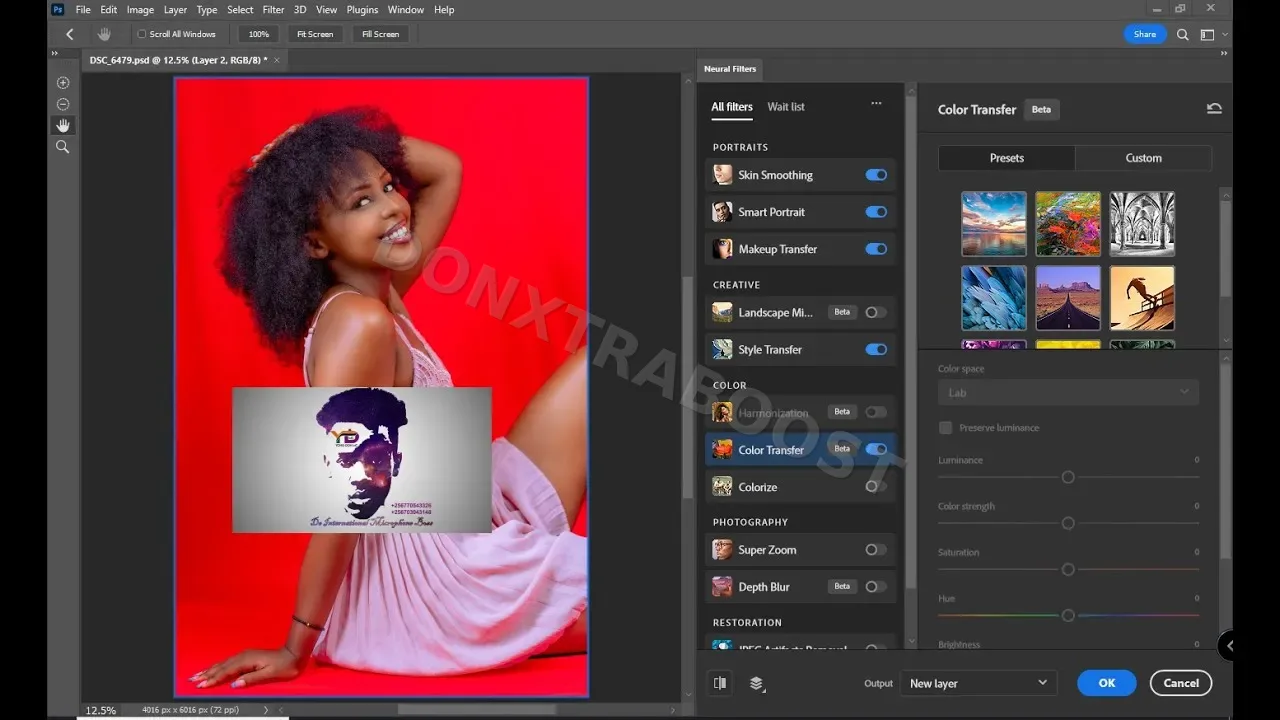The width and height of the screenshot is (1280, 720).
Task: Click the Skin Smoothing filter icon
Action: click(722, 175)
